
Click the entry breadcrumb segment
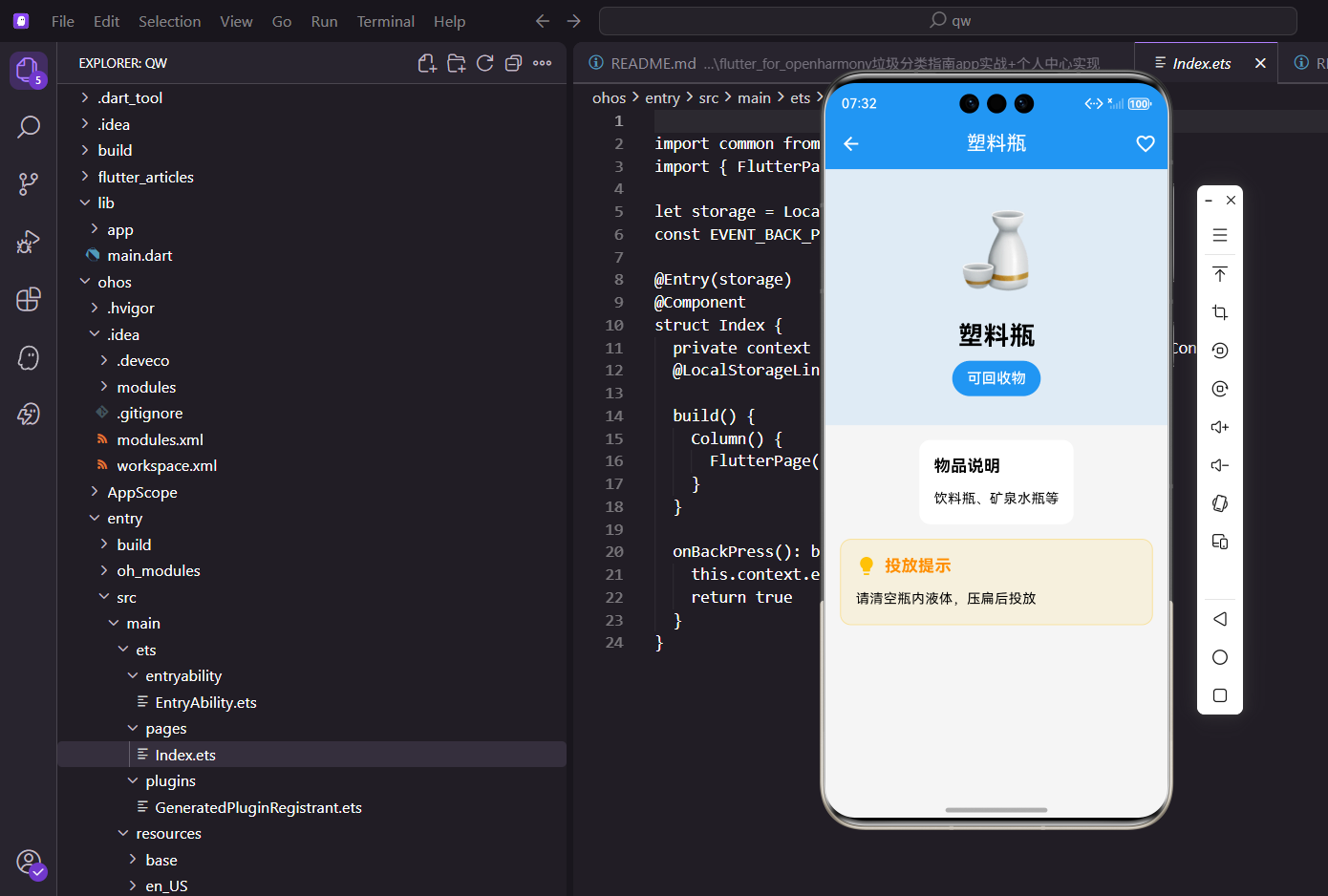[x=662, y=97]
